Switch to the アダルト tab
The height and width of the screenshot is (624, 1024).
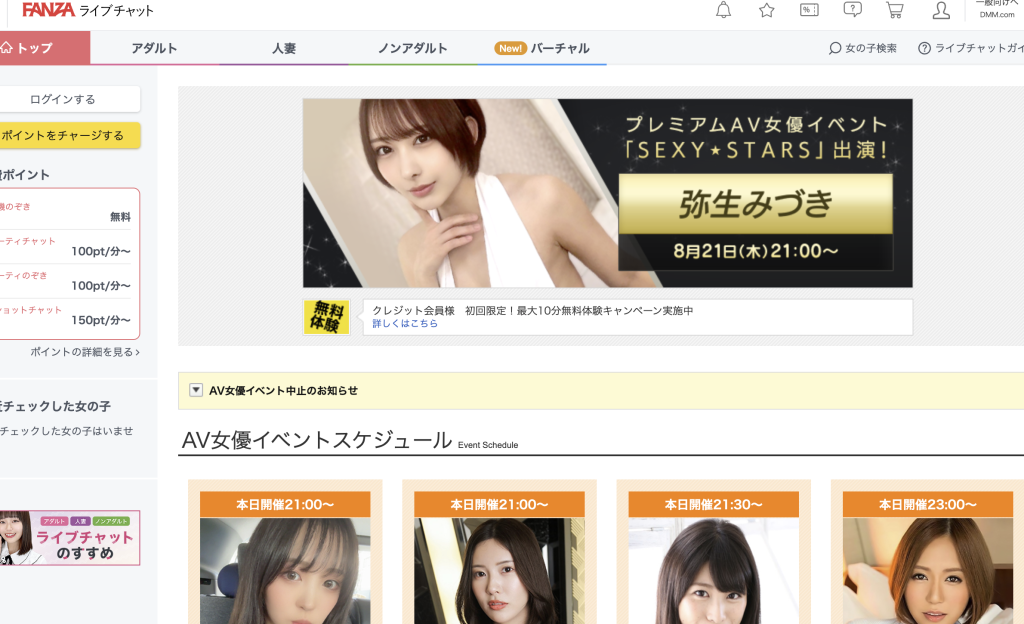pyautogui.click(x=152, y=46)
